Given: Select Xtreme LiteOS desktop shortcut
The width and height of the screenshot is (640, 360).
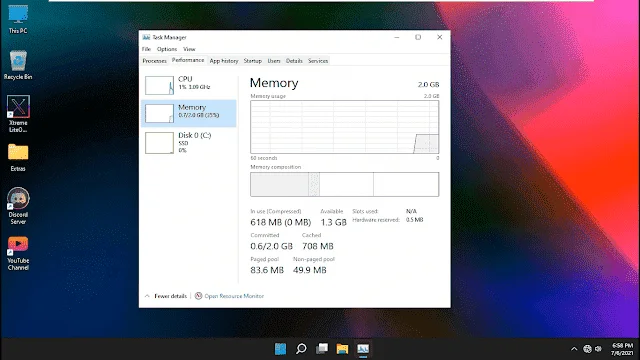Looking at the screenshot, I should tap(18, 113).
